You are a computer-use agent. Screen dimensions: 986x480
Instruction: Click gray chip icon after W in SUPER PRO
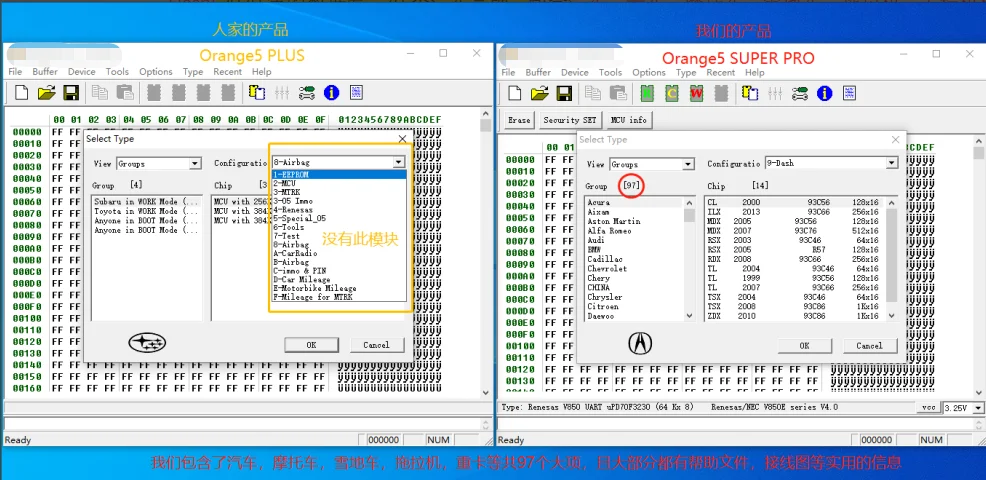(721, 94)
